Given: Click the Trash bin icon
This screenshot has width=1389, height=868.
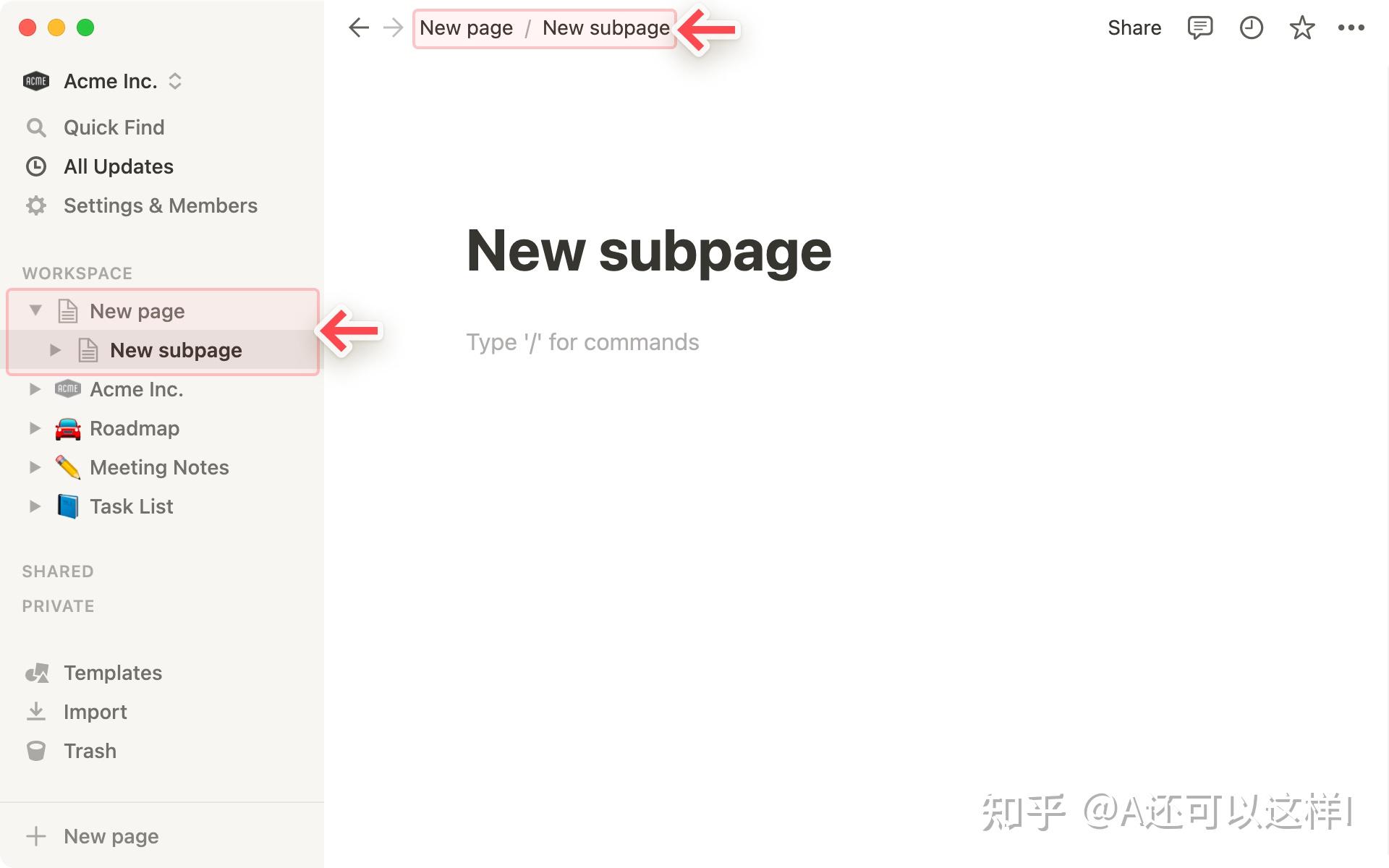Looking at the screenshot, I should pos(36,750).
